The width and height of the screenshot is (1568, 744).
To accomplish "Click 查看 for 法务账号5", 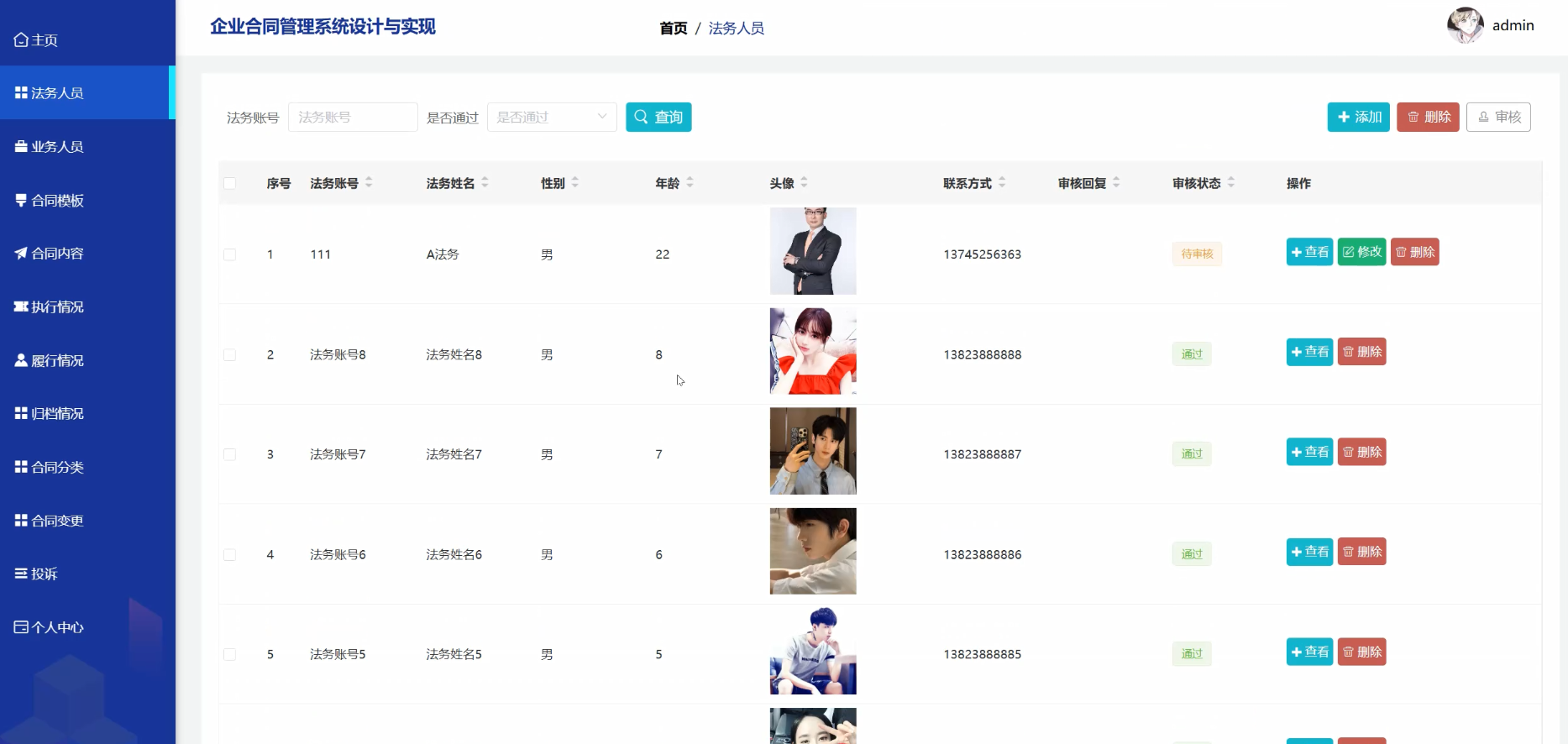I will pos(1309,652).
